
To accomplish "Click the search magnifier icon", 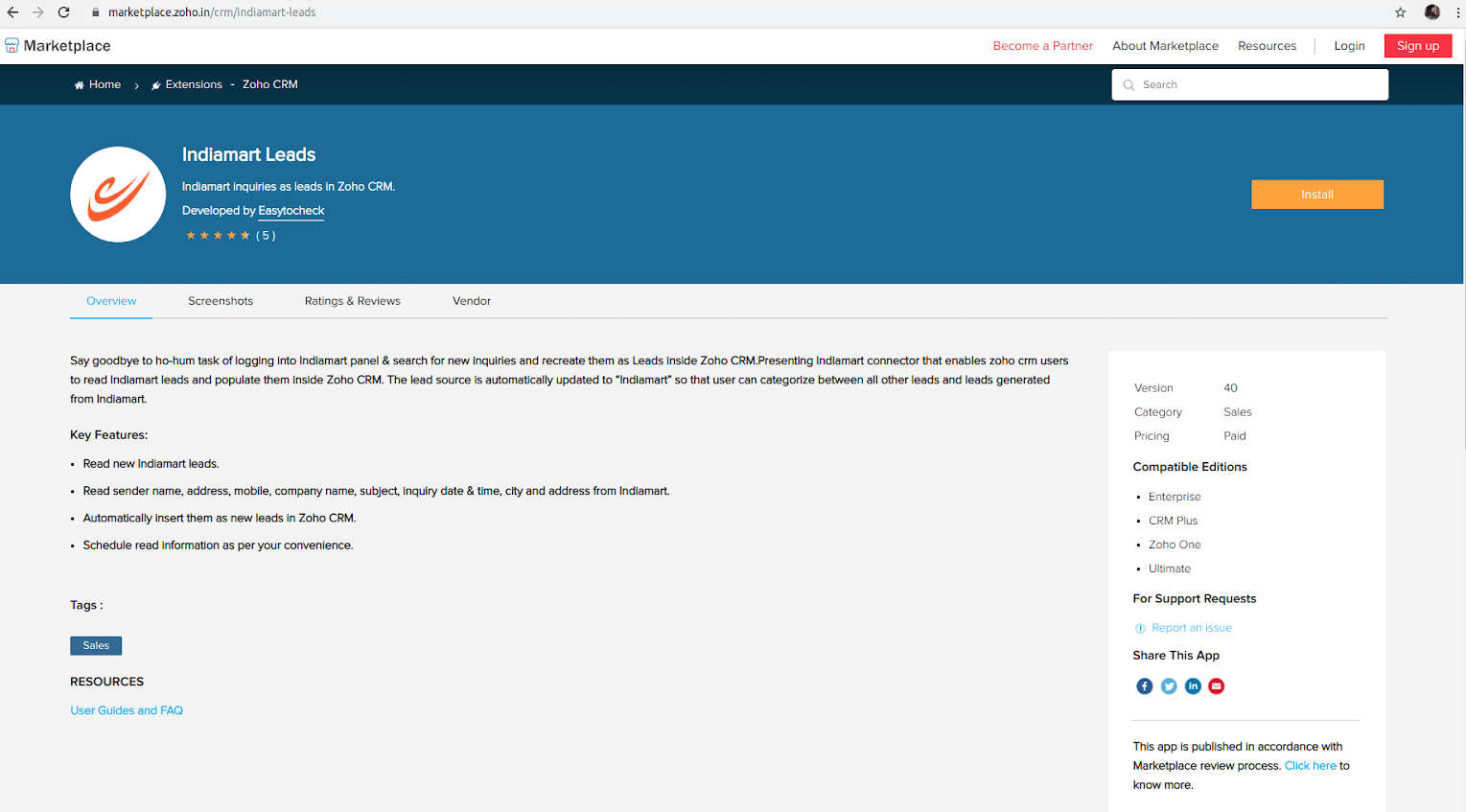I will pyautogui.click(x=1129, y=85).
